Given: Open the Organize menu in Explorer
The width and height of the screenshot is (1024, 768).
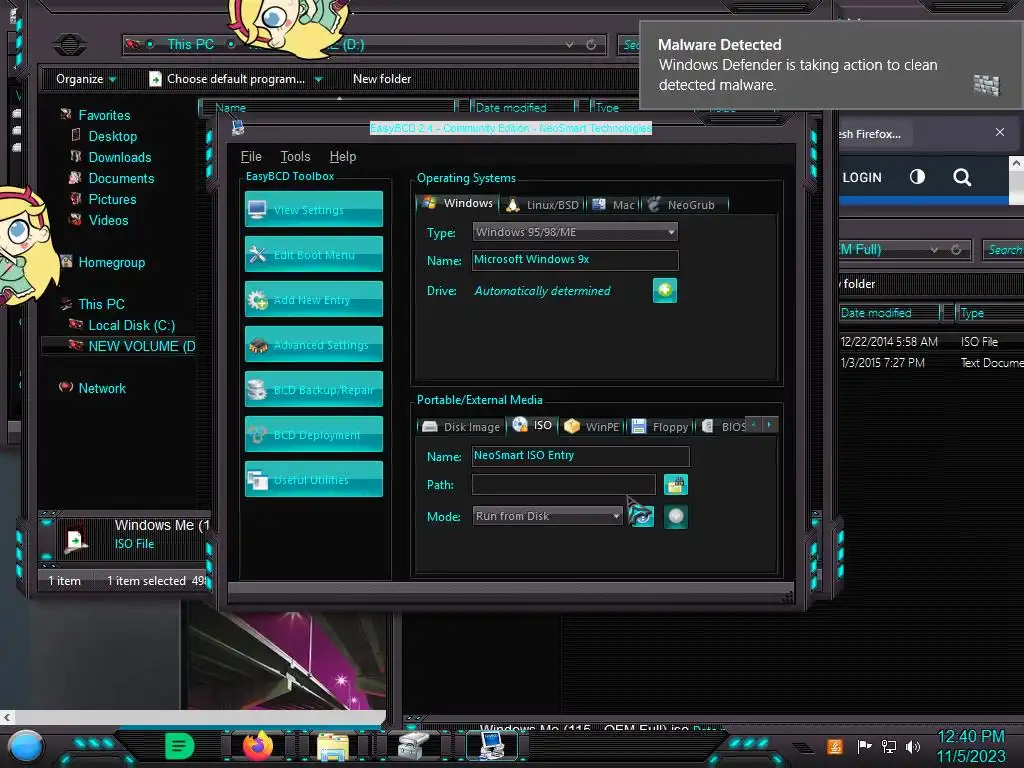Looking at the screenshot, I should coord(86,79).
